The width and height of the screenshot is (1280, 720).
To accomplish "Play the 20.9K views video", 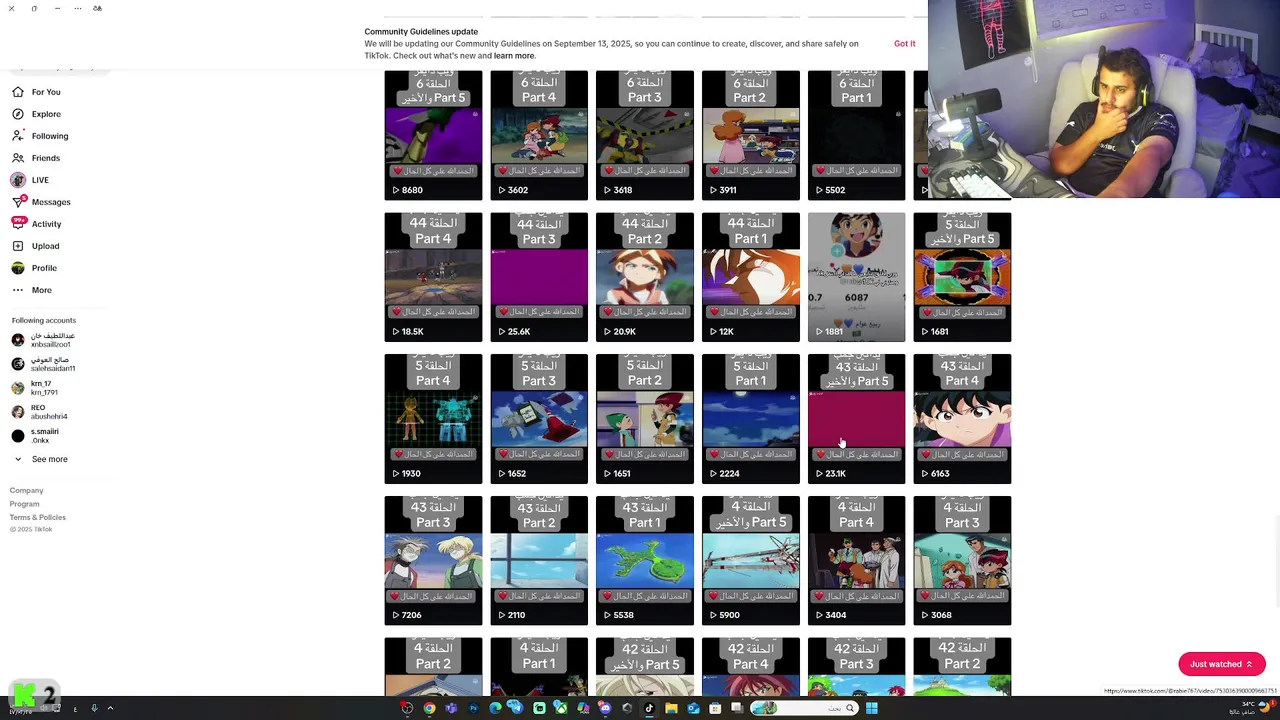I will point(645,277).
